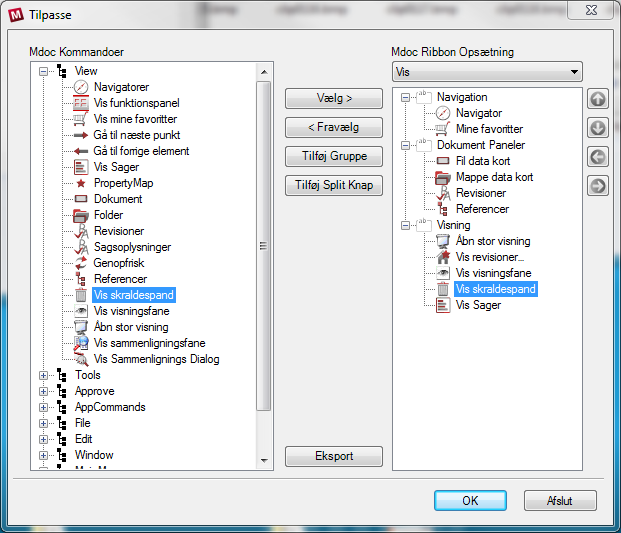Click the Åbn stor visning monitor icon in left list

[81, 327]
